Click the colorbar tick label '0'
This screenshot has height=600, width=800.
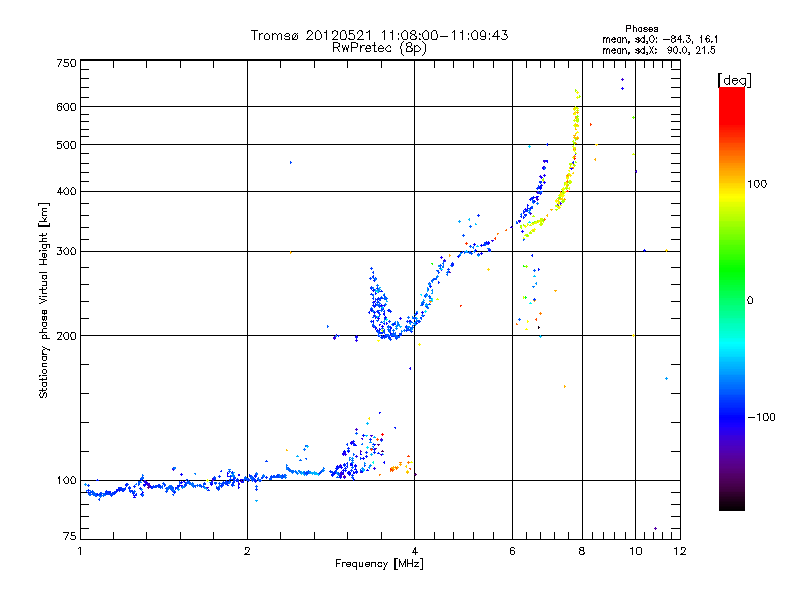pos(750,301)
